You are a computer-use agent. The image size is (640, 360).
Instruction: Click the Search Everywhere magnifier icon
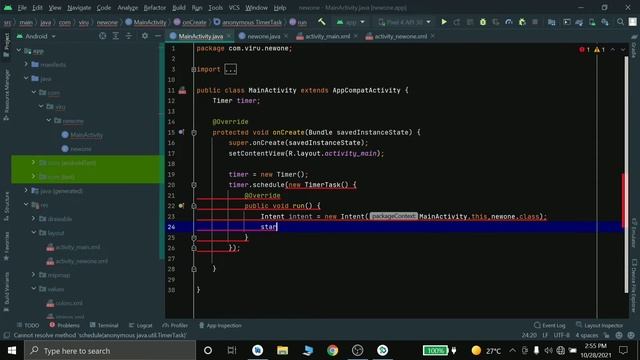[620, 22]
